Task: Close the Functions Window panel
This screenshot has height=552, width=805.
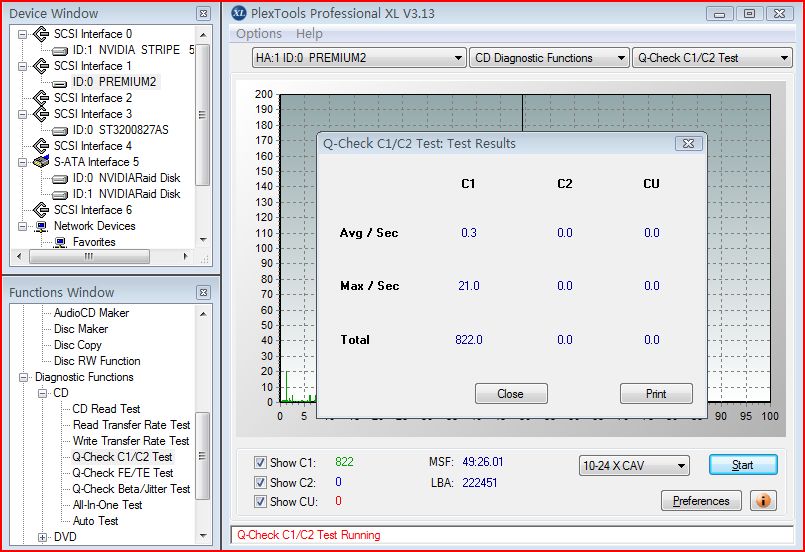Action: coord(203,292)
